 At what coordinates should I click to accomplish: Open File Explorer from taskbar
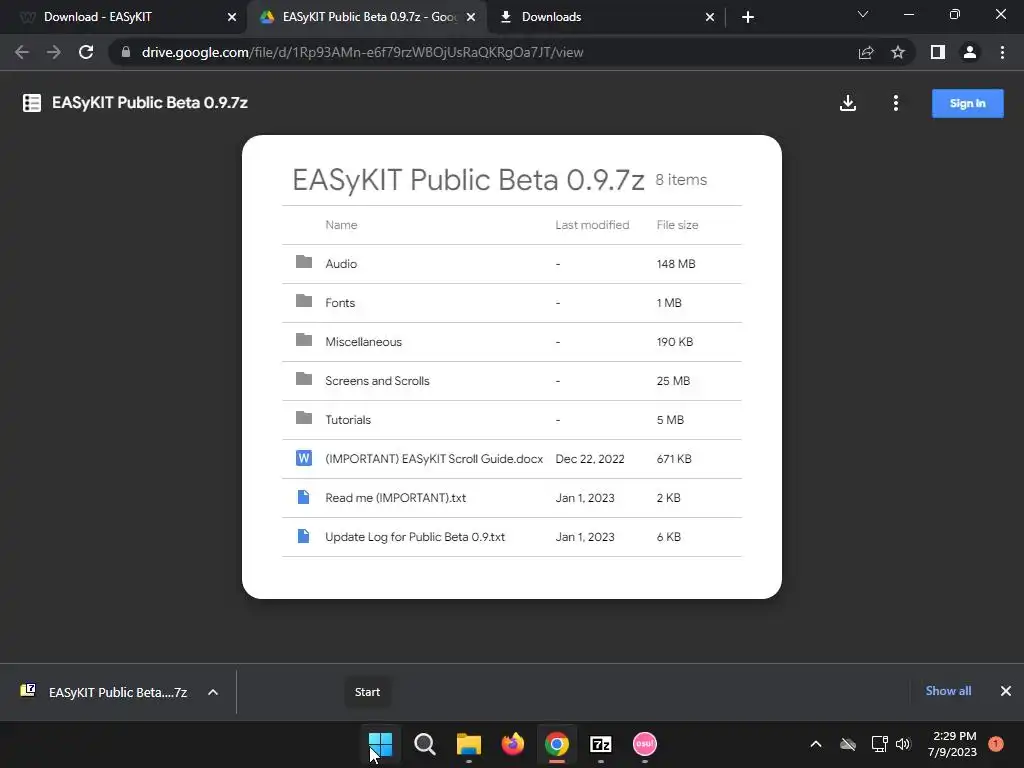point(469,744)
